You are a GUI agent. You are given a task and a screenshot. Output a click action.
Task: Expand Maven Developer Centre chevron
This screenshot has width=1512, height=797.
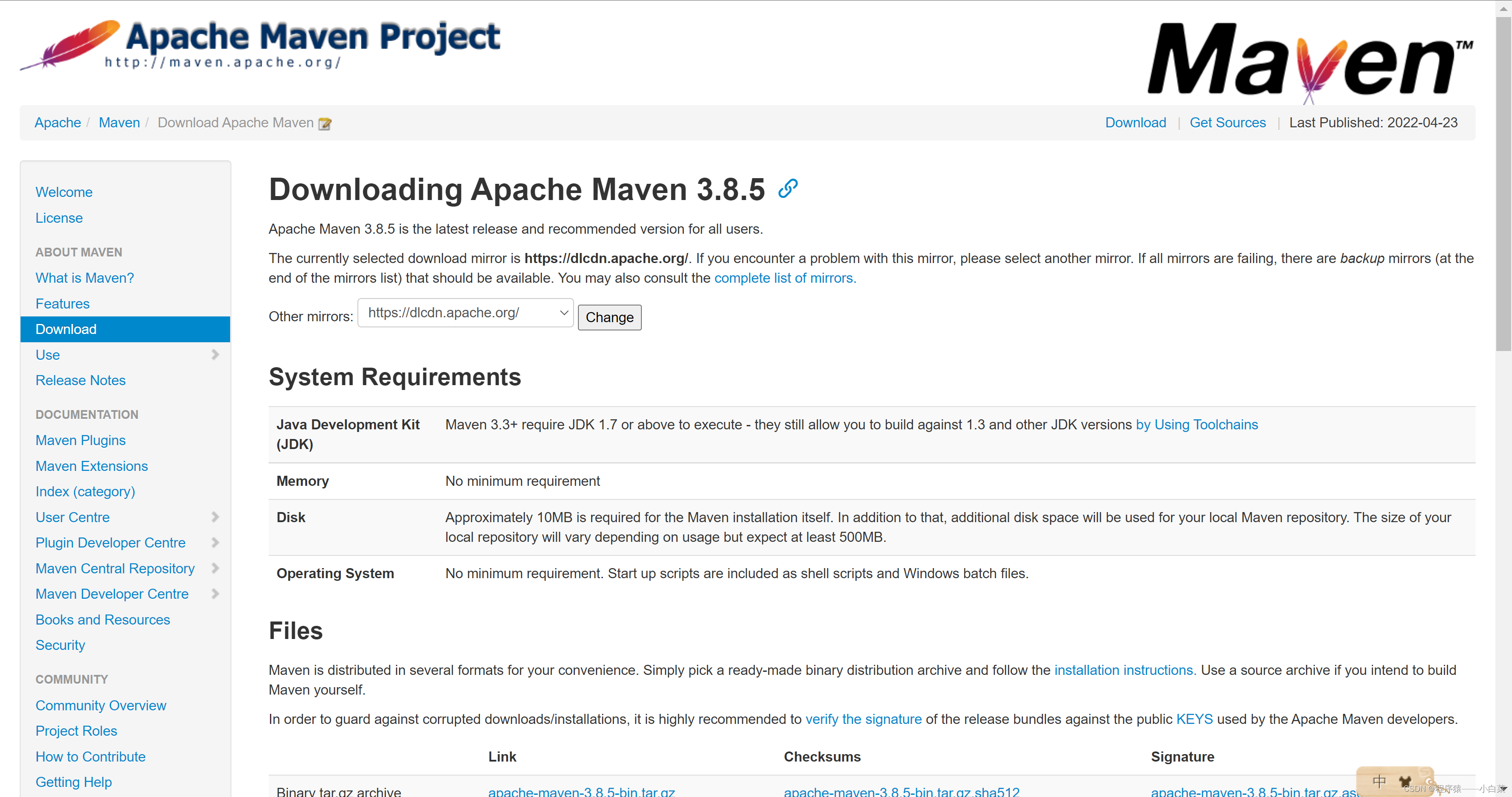215,594
